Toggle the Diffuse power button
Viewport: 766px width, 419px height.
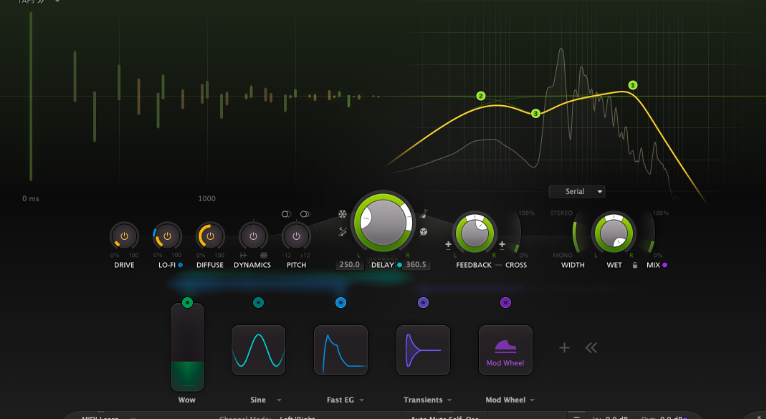[210, 236]
